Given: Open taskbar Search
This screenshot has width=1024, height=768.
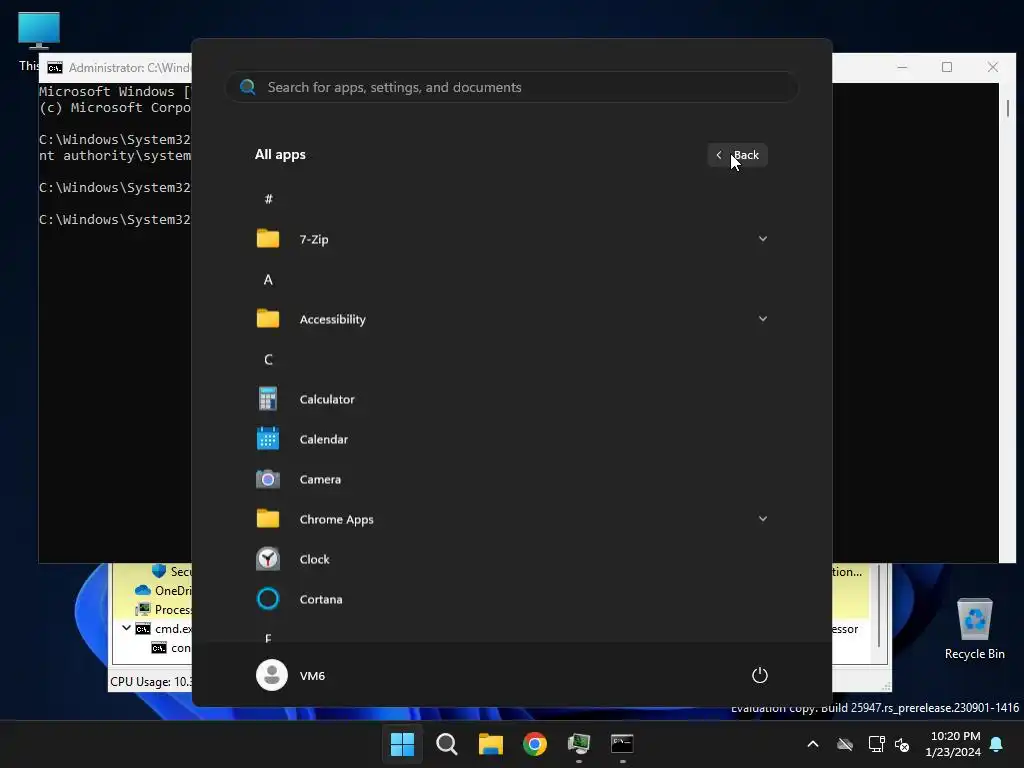Looking at the screenshot, I should point(447,744).
